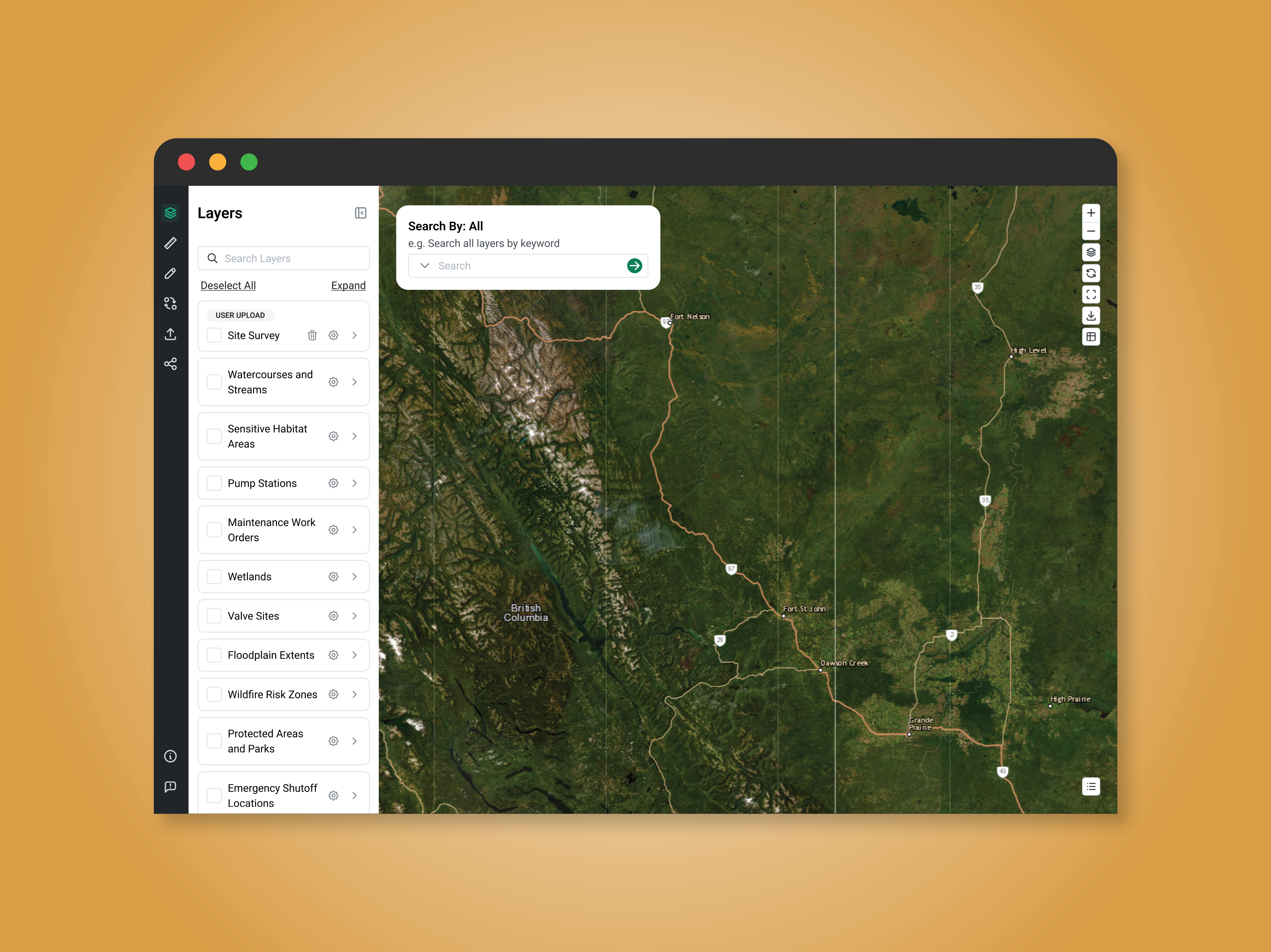Open Protected Areas and Parks settings gear

click(x=333, y=742)
